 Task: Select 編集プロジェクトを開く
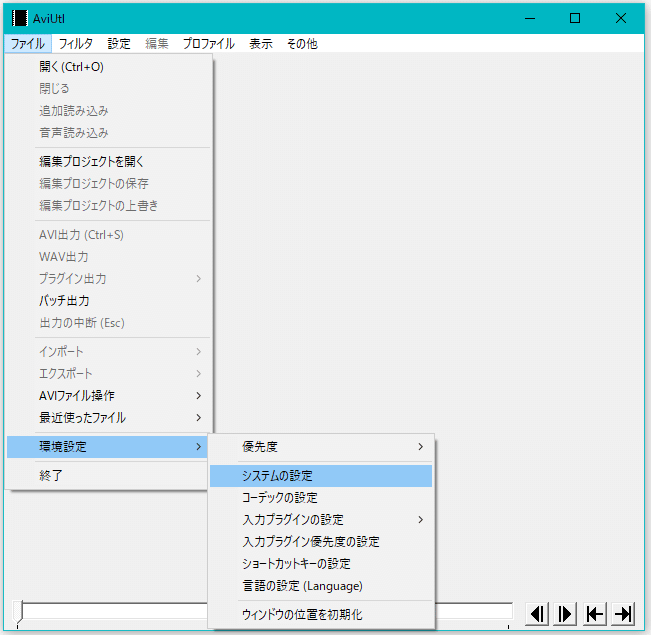point(108,162)
